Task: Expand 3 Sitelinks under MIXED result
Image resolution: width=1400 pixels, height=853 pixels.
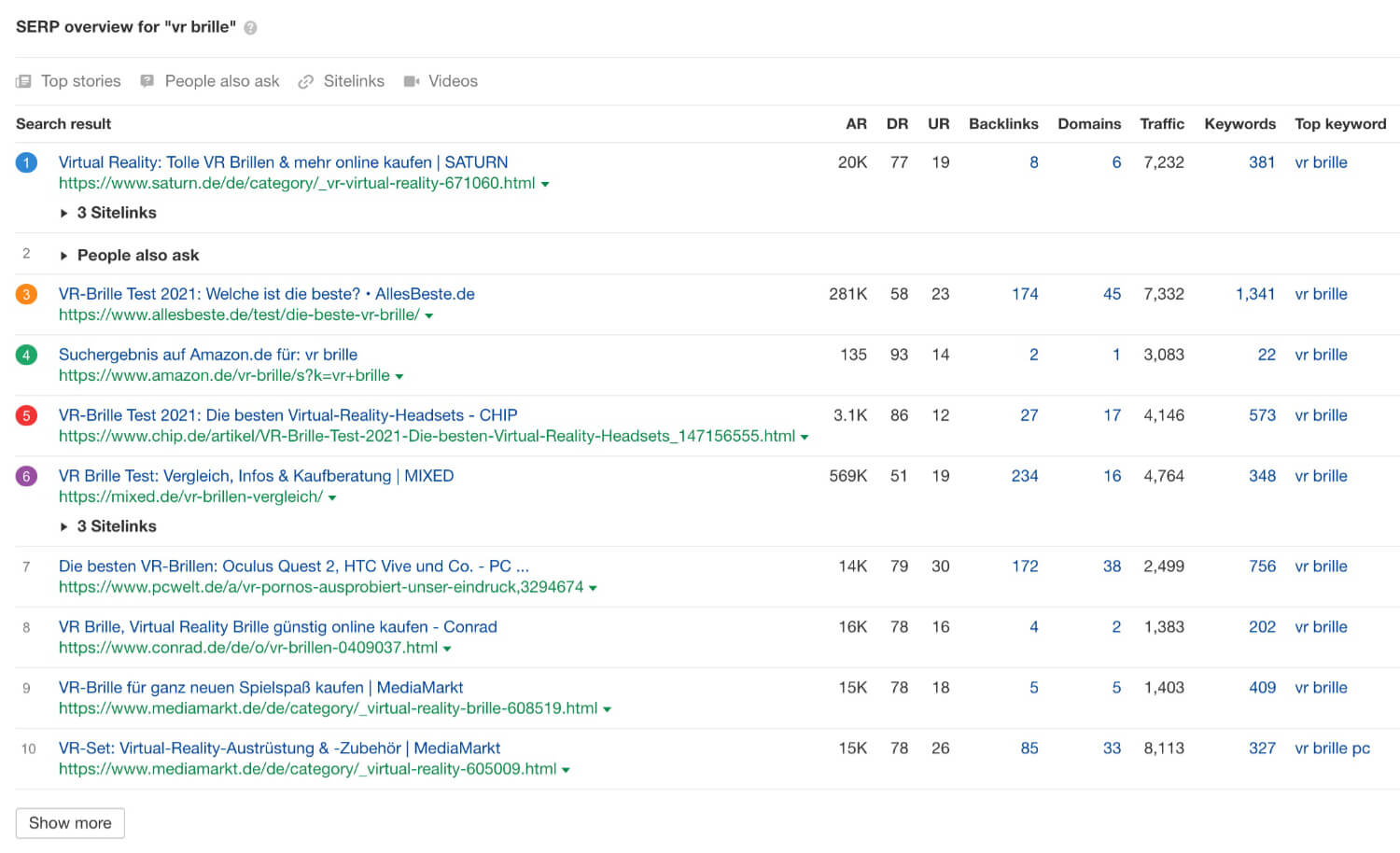Action: [x=108, y=526]
